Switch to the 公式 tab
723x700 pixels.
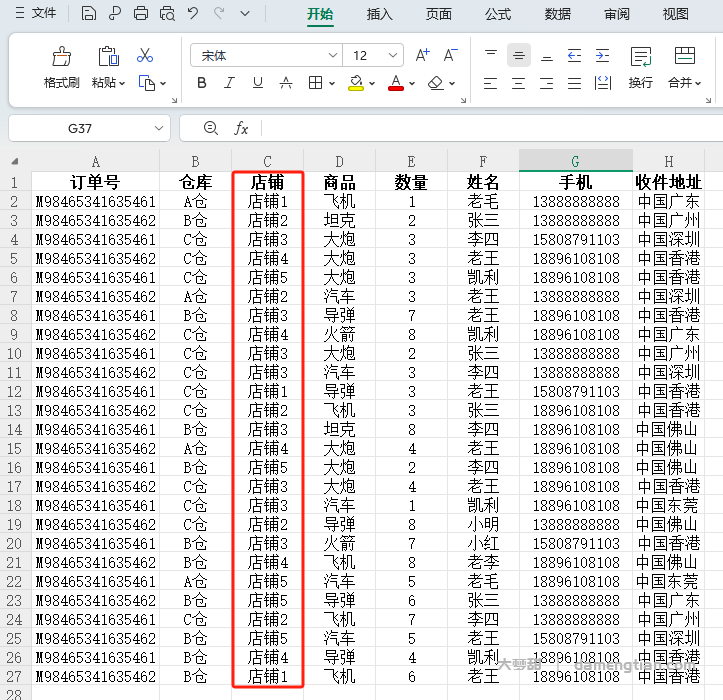pyautogui.click(x=498, y=14)
